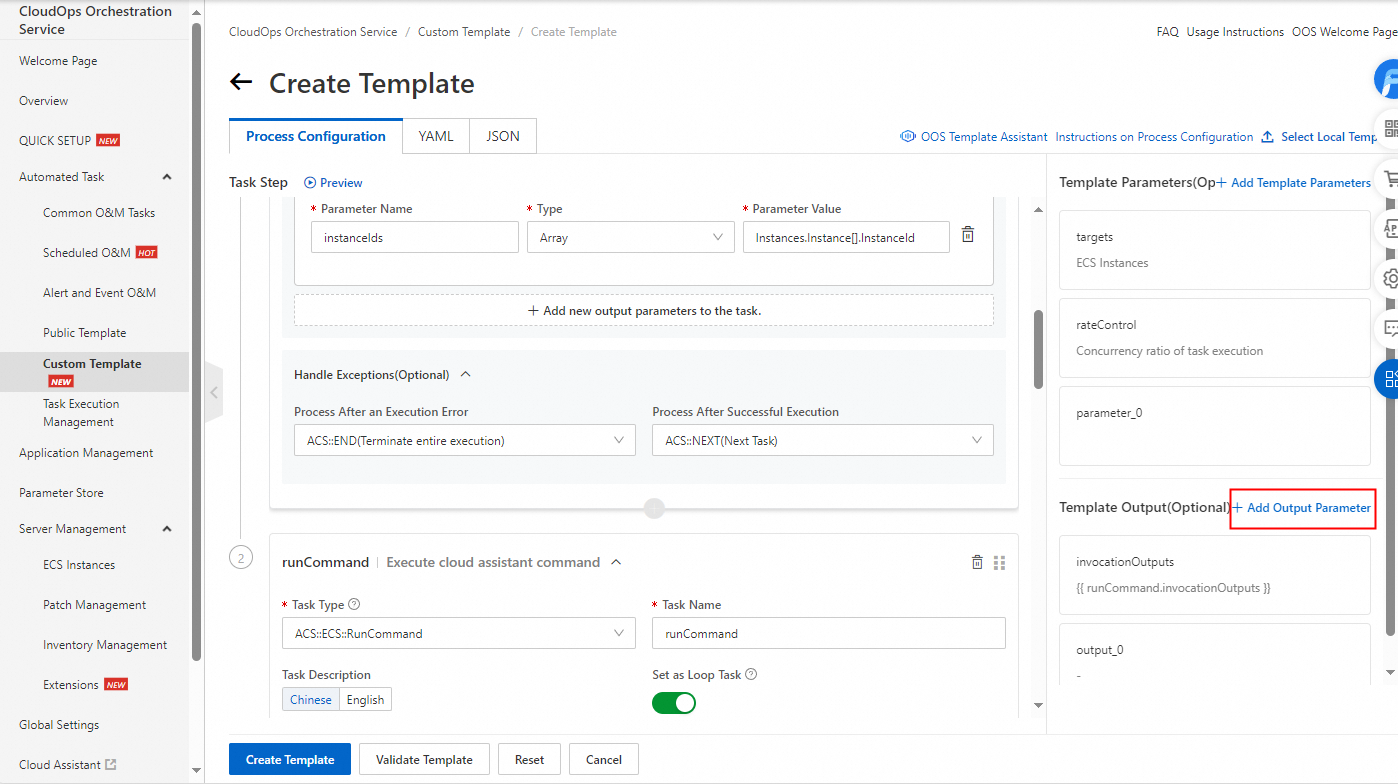Click the Parameter Name field instanceIds

415,237
